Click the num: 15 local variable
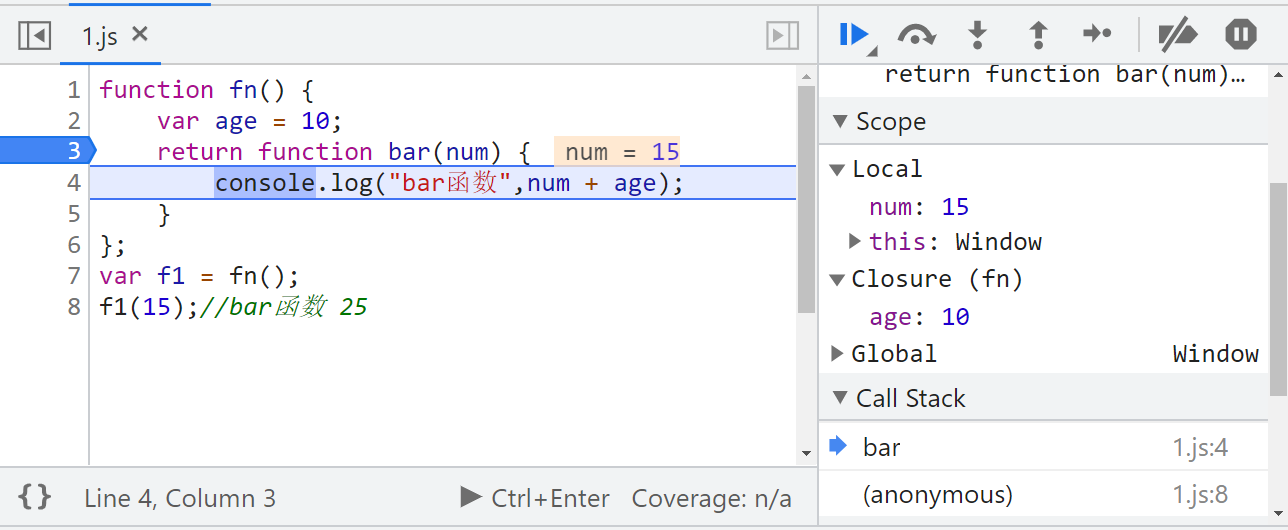The width and height of the screenshot is (1288, 530). tap(919, 207)
